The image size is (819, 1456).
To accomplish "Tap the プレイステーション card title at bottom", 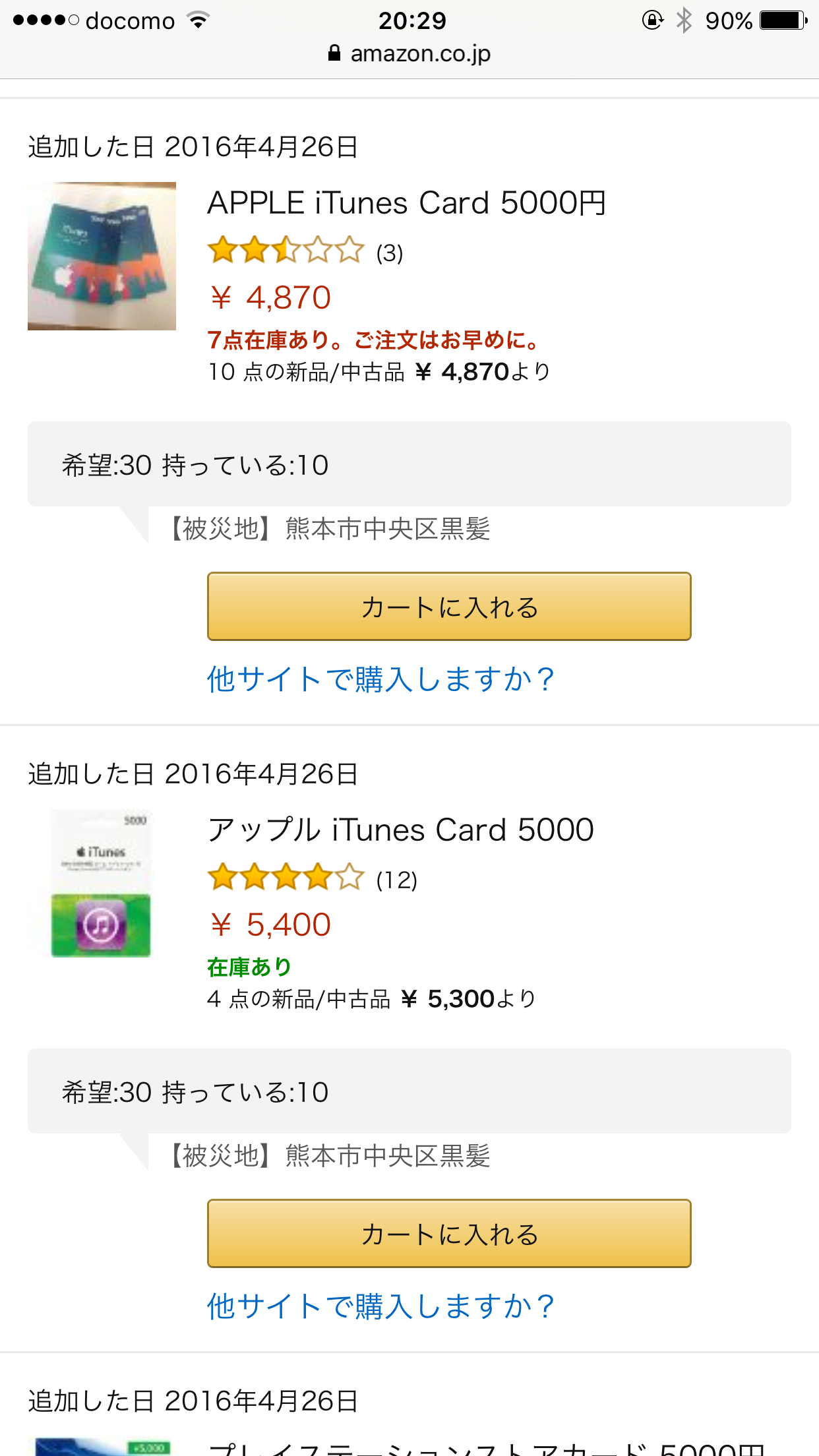I will click(x=486, y=1448).
